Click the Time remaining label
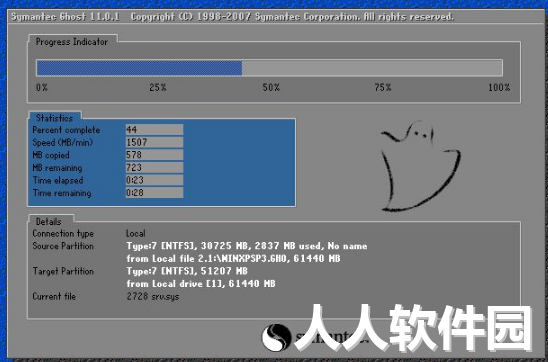 point(62,193)
